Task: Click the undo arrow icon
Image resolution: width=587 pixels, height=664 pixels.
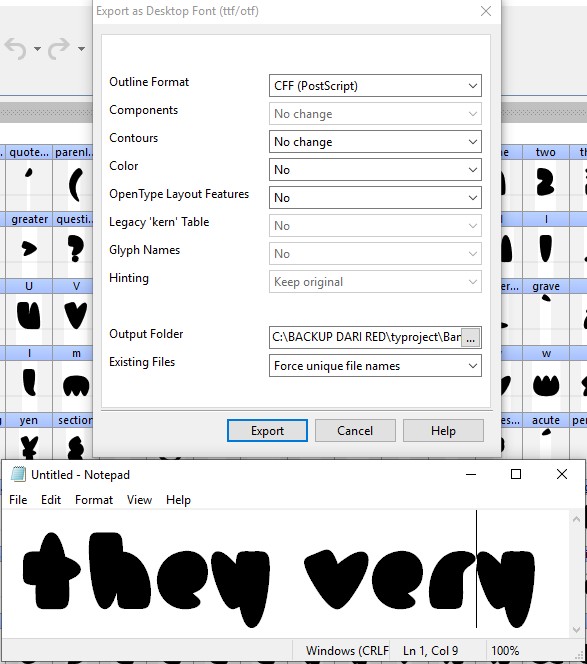Action: [16, 48]
